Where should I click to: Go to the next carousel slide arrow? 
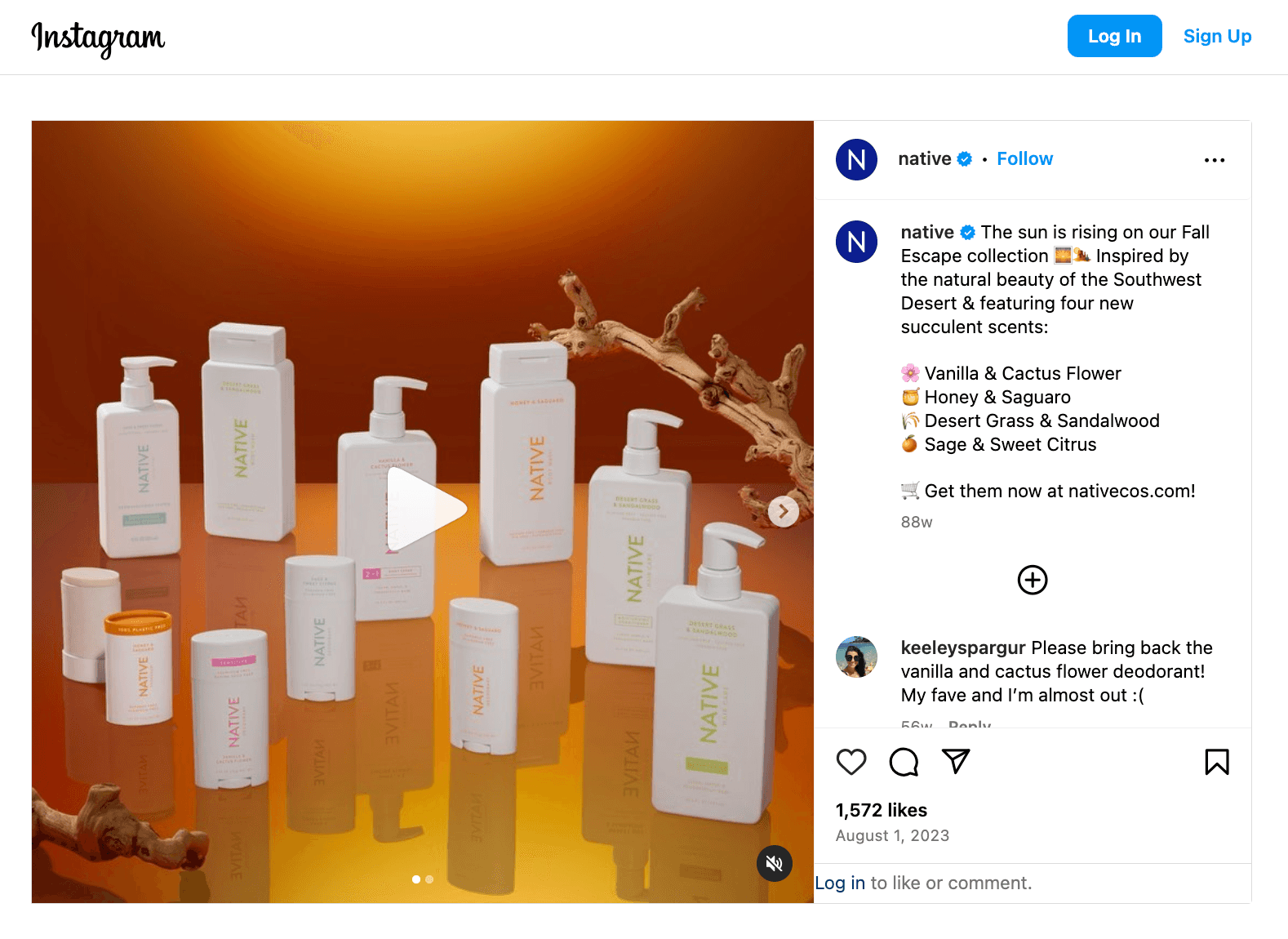(x=784, y=512)
